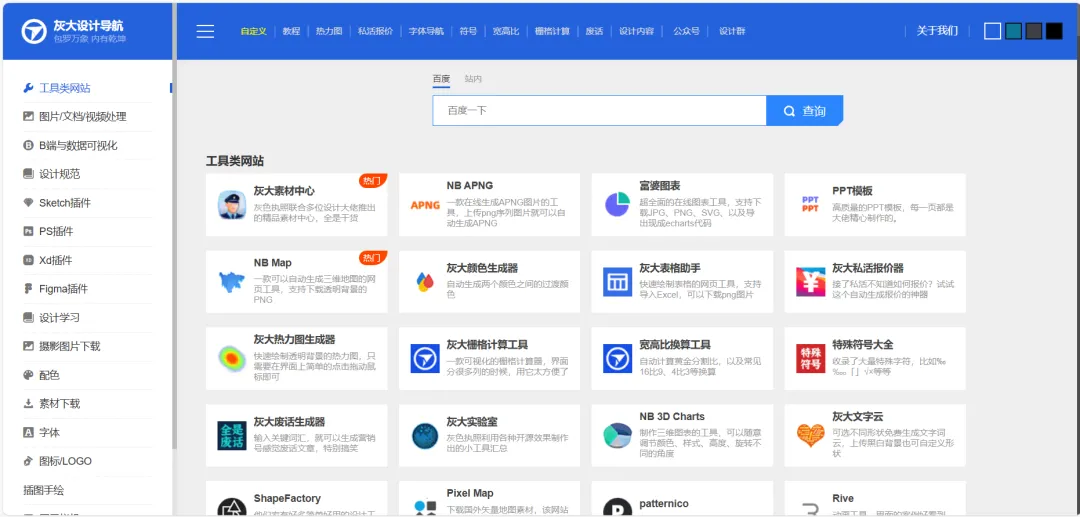Click the orange APNG icon
1080x517 pixels.
click(x=425, y=205)
